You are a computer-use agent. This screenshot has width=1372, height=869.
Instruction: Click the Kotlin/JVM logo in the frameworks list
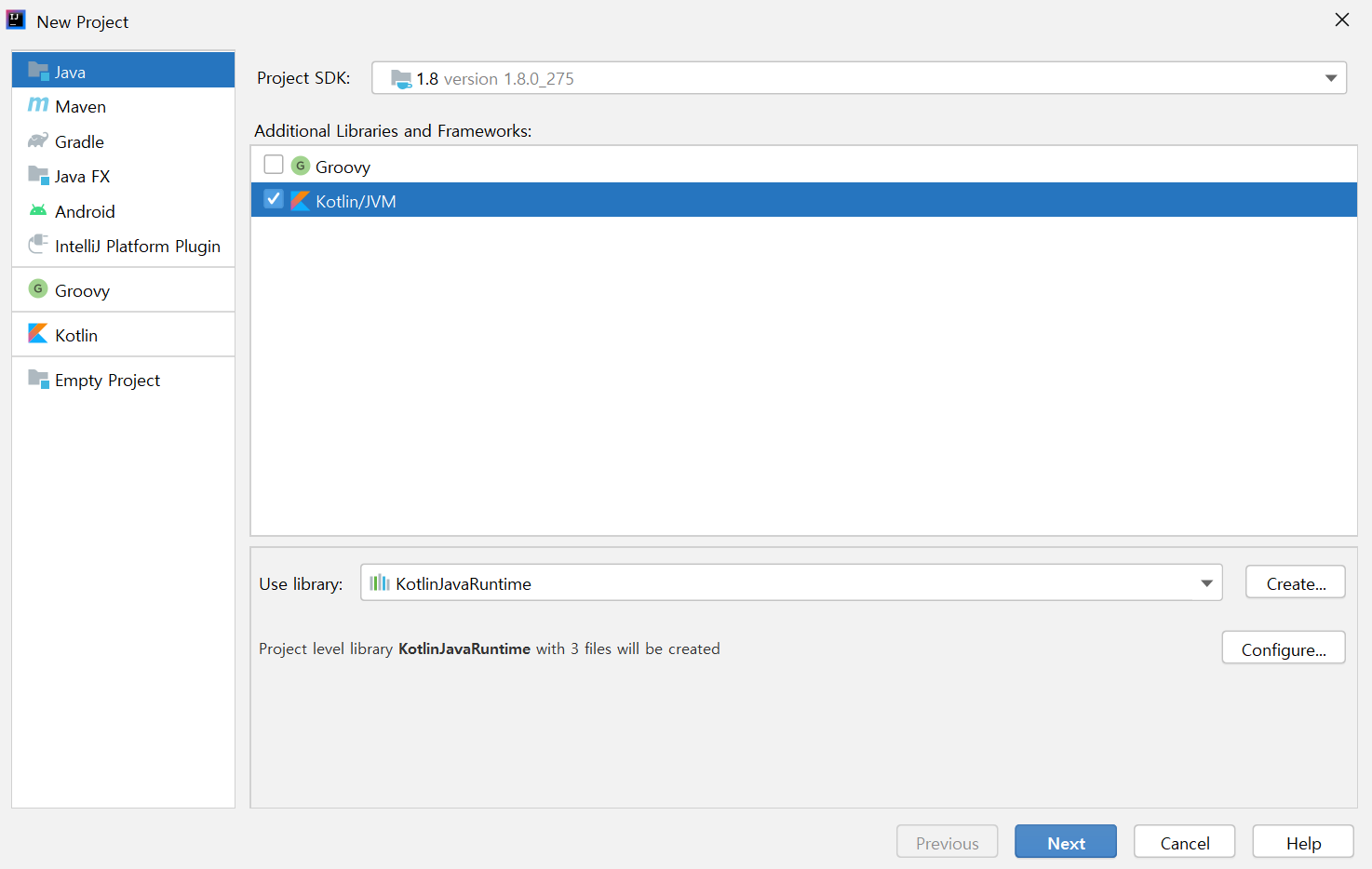coord(301,200)
